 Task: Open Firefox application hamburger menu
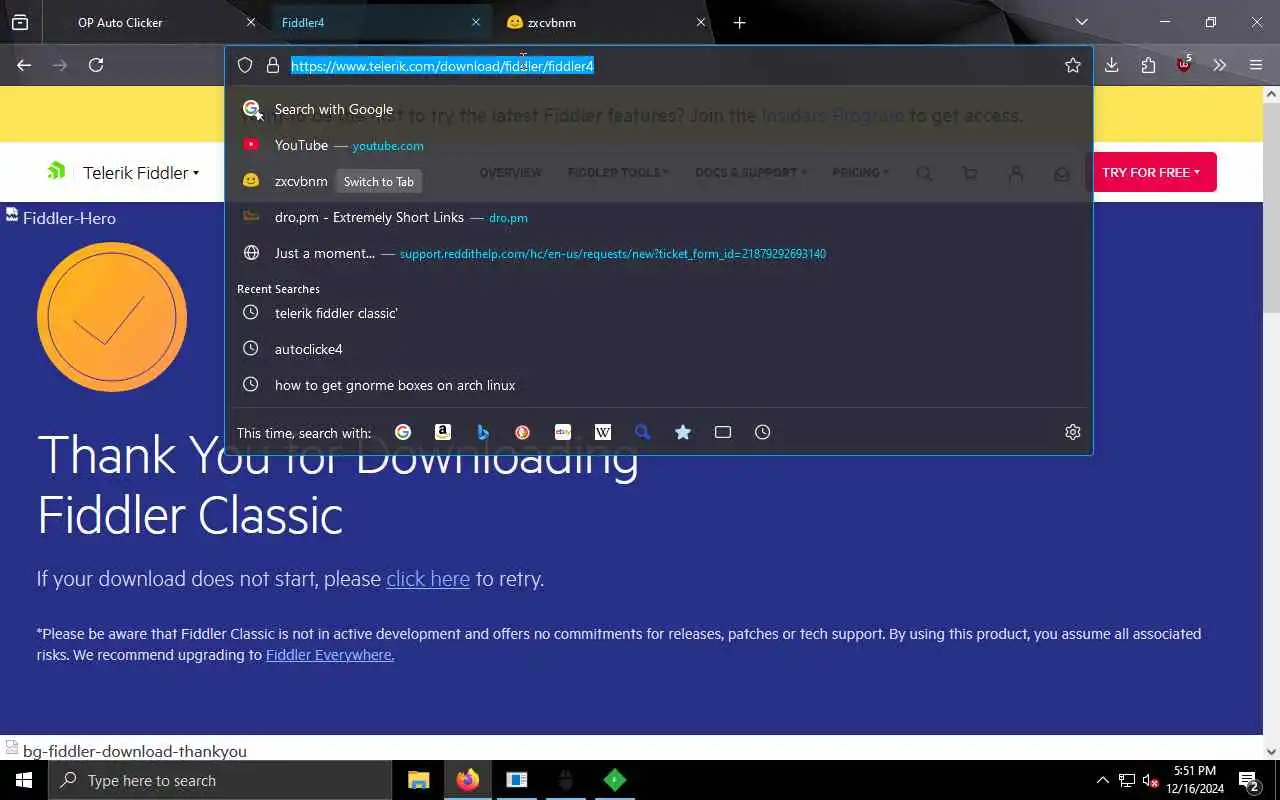[x=1256, y=65]
